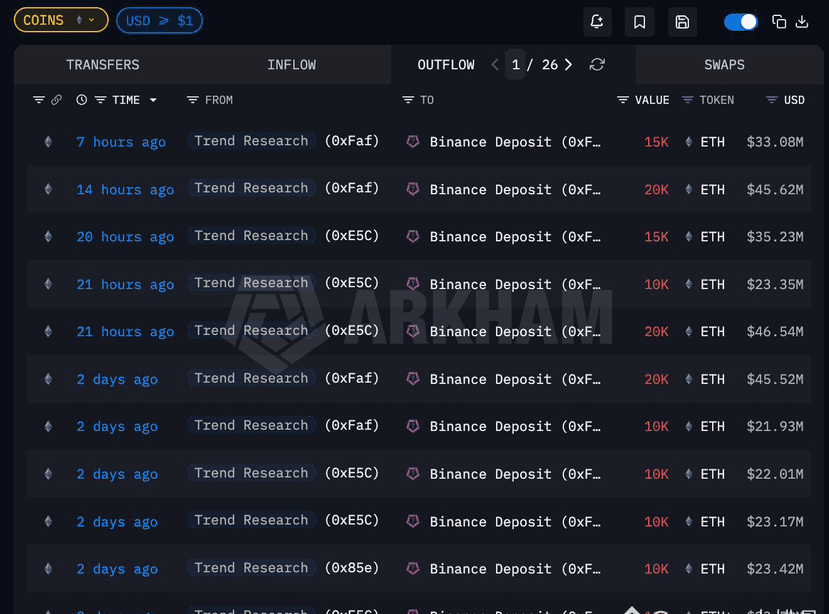
Task: Click the copy icon
Action: click(779, 22)
